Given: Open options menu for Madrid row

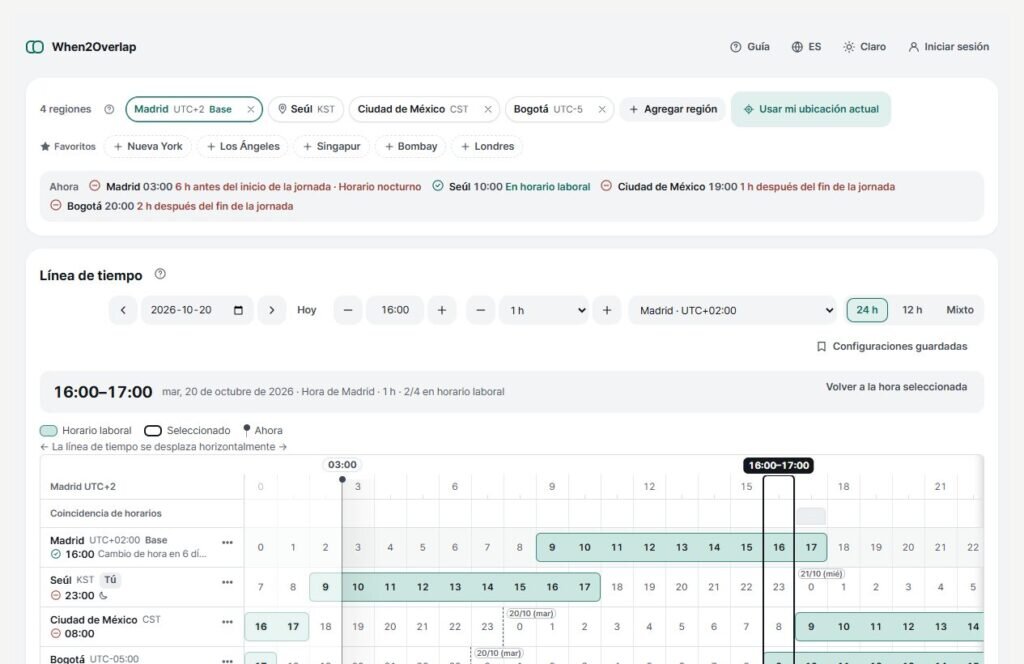Looking at the screenshot, I should point(227,543).
